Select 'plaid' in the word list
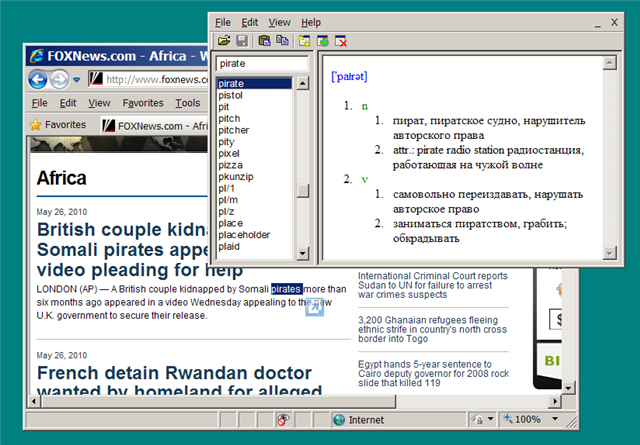Image resolution: width=640 pixels, height=445 pixels. click(254, 247)
